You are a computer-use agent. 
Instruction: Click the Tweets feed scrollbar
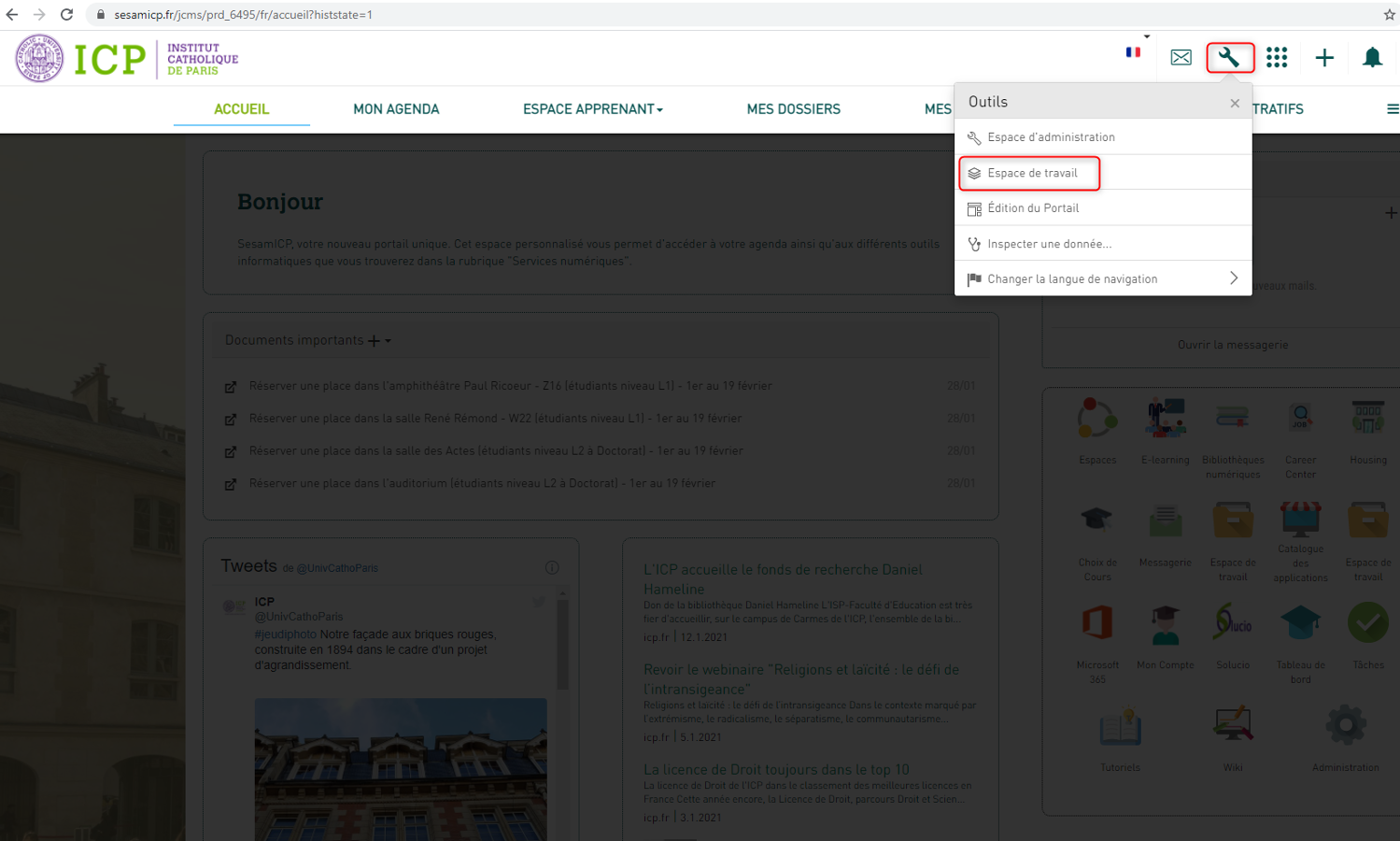pos(562,645)
